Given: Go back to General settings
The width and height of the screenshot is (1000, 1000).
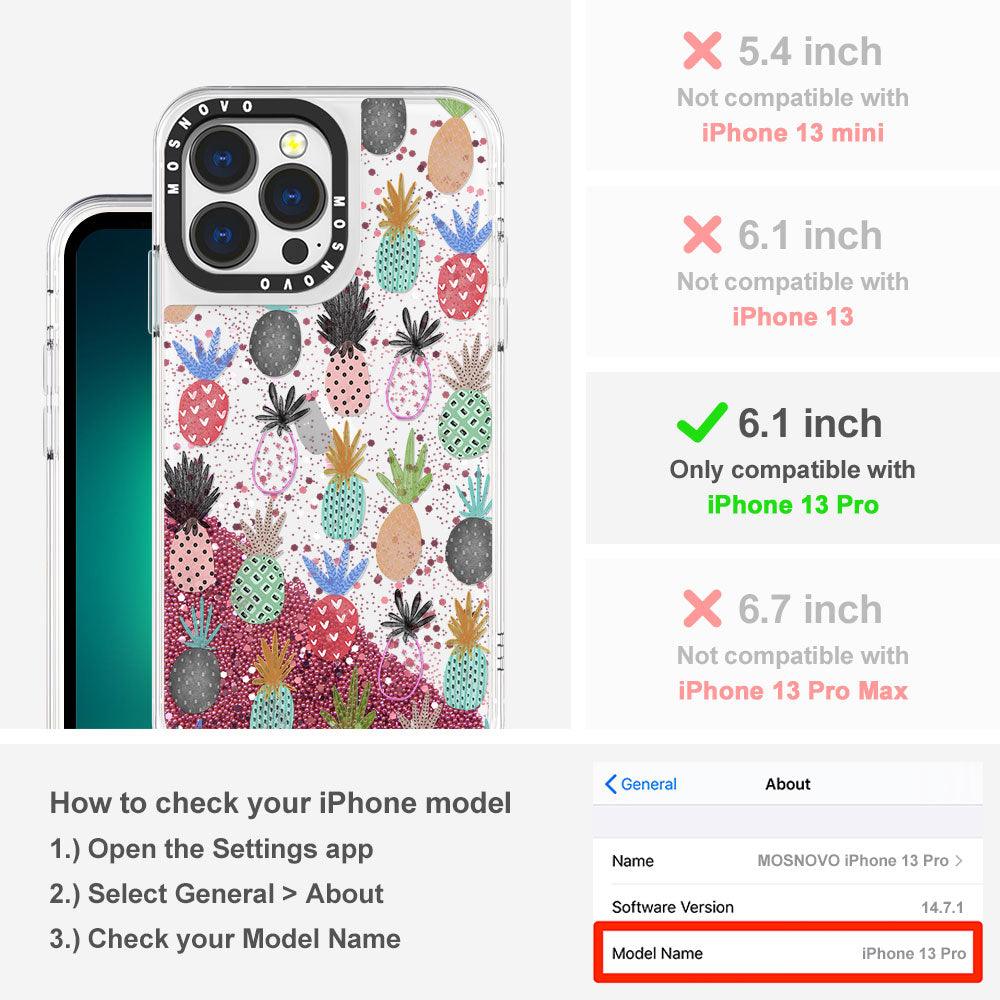Looking at the screenshot, I should tap(641, 784).
